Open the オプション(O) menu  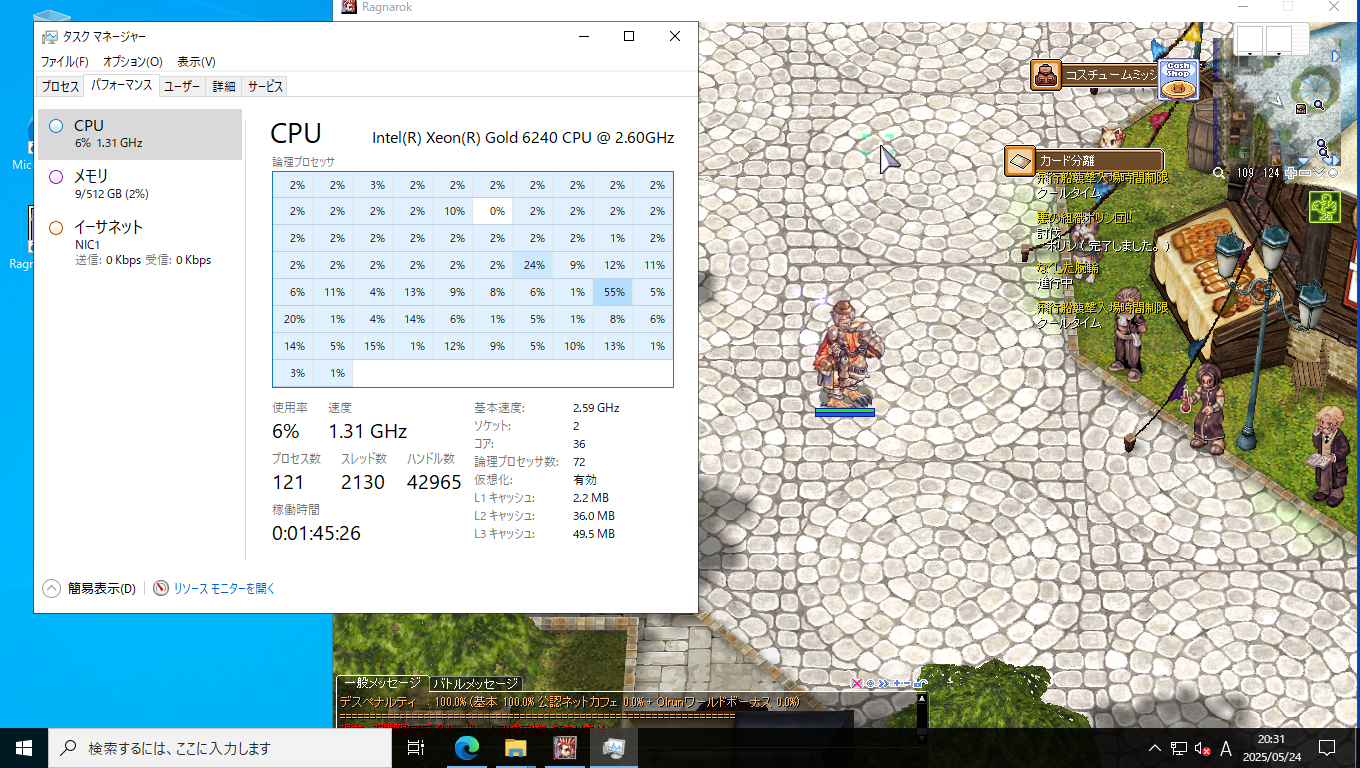click(x=132, y=62)
